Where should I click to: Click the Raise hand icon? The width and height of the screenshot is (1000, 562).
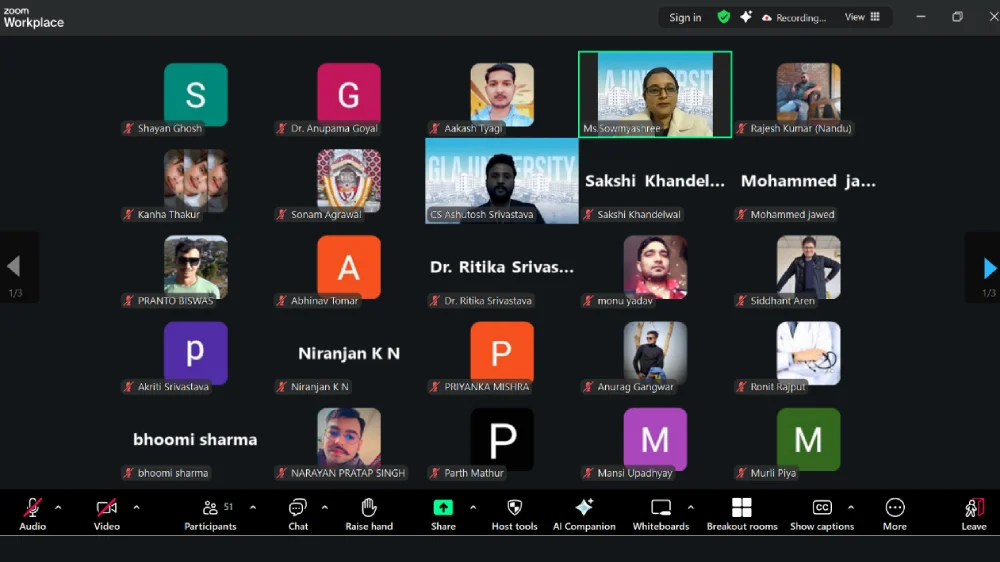[369, 514]
